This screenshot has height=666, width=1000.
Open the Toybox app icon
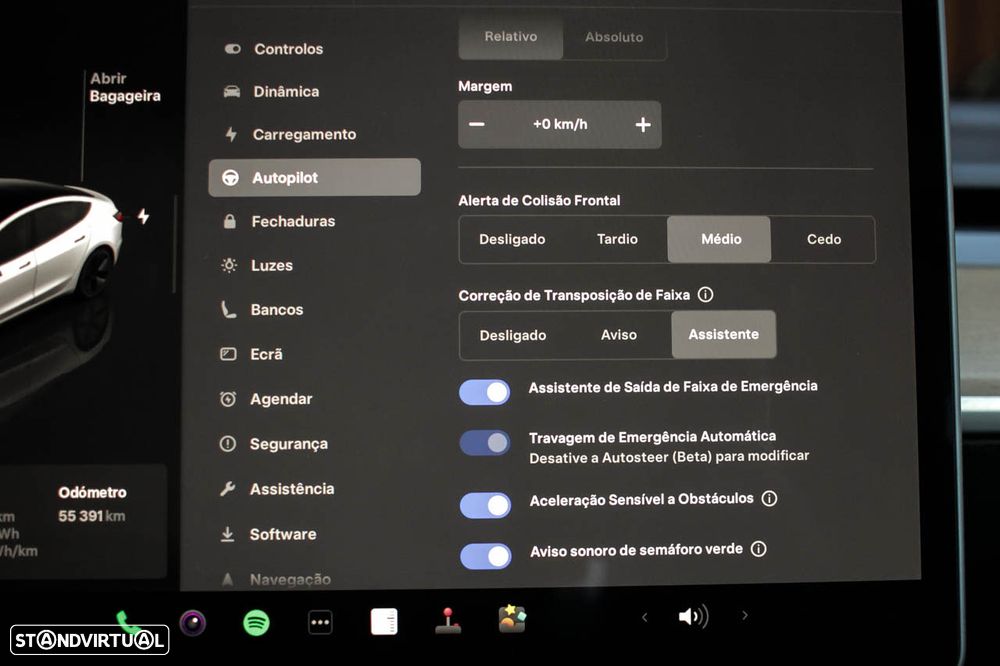tap(512, 619)
